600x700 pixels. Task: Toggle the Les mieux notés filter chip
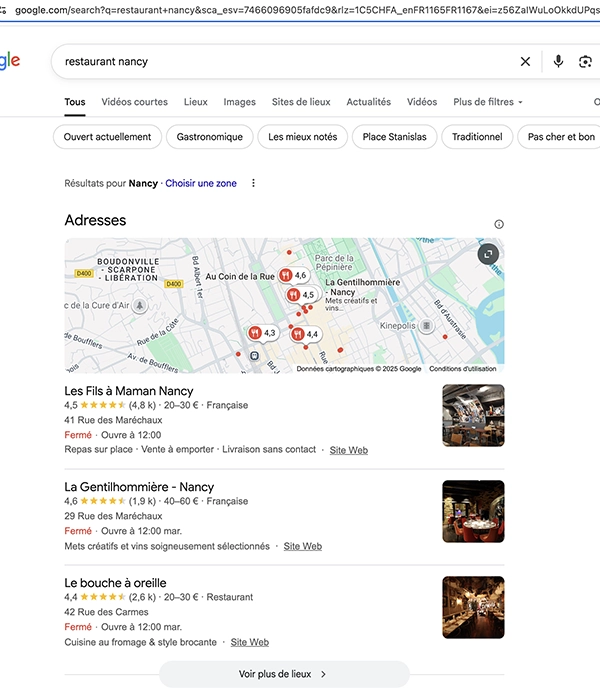click(302, 137)
